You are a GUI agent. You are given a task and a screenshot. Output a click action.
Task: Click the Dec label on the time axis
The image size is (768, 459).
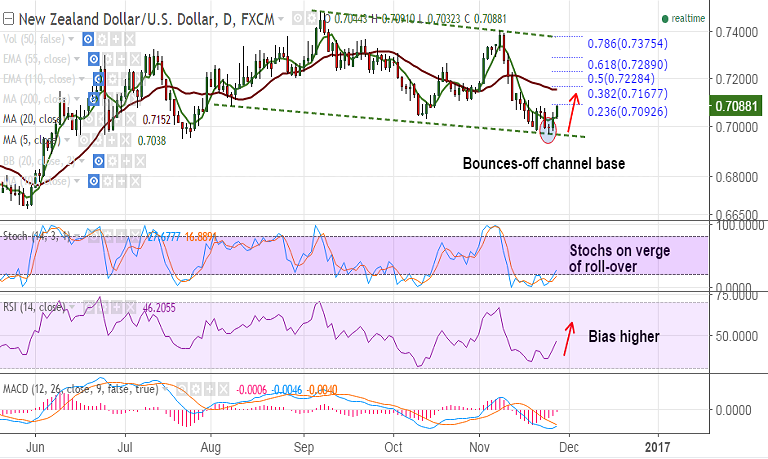pyautogui.click(x=569, y=447)
